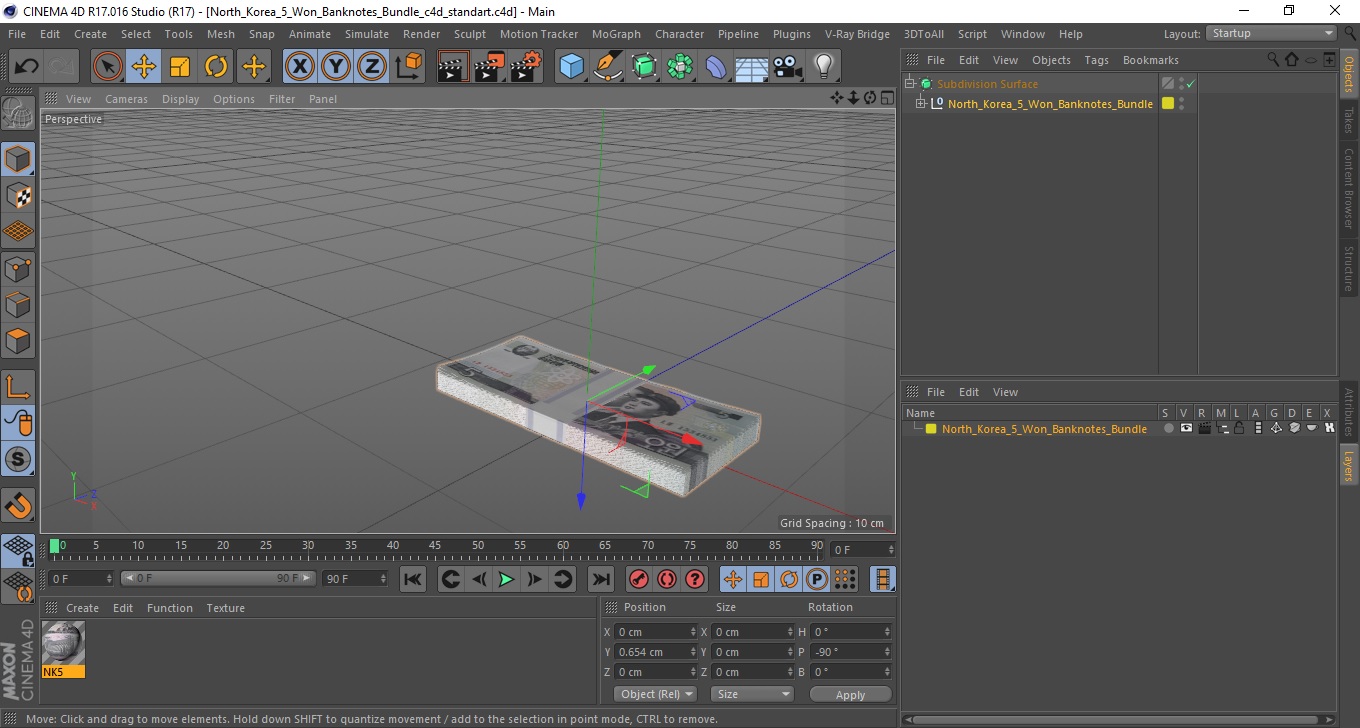The height and width of the screenshot is (728, 1360).
Task: Select the NK5 material thumbnail
Action: (x=64, y=643)
